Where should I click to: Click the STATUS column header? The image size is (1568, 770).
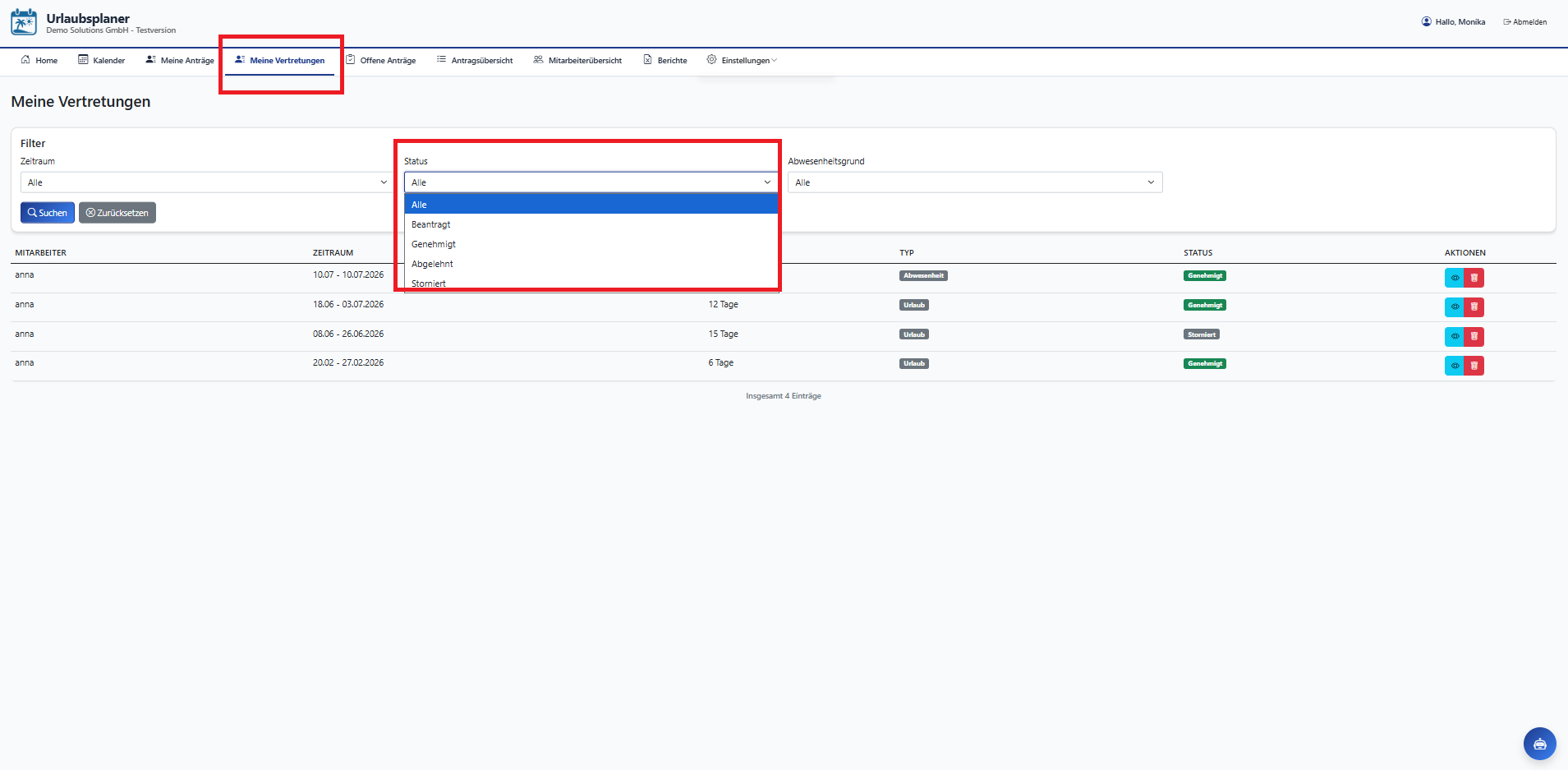coord(1198,253)
